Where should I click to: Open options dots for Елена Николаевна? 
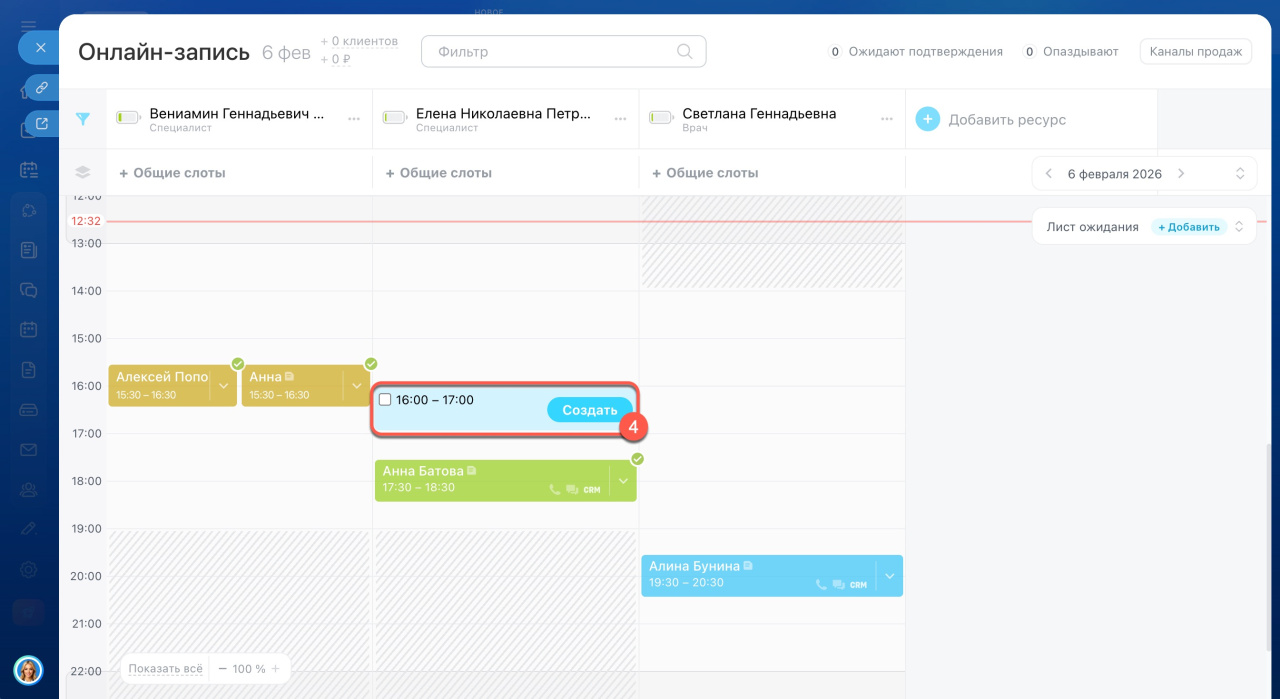[620, 119]
